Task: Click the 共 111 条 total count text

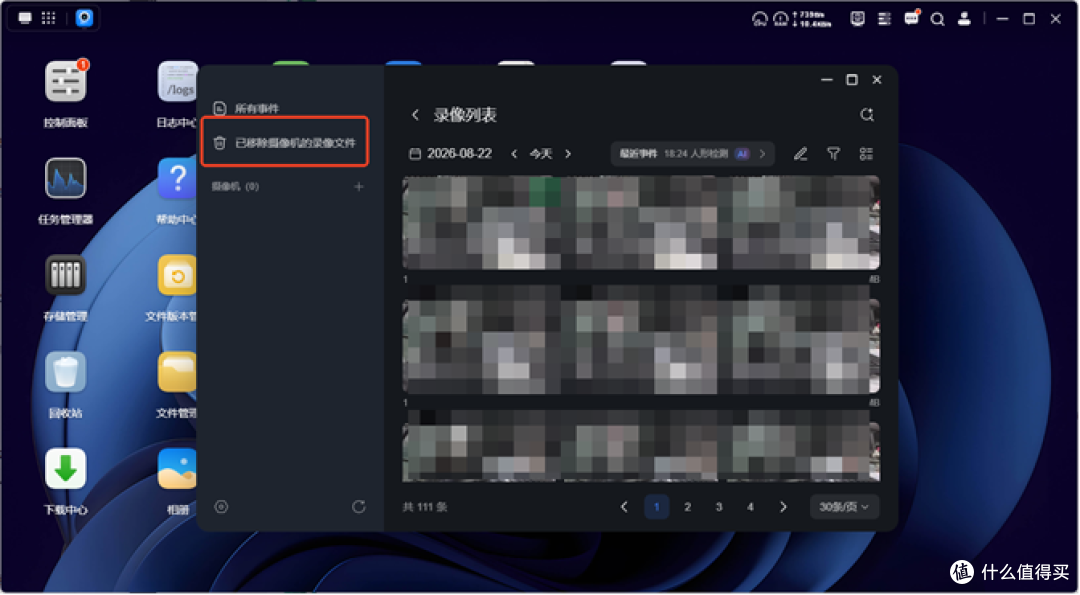Action: [x=425, y=508]
